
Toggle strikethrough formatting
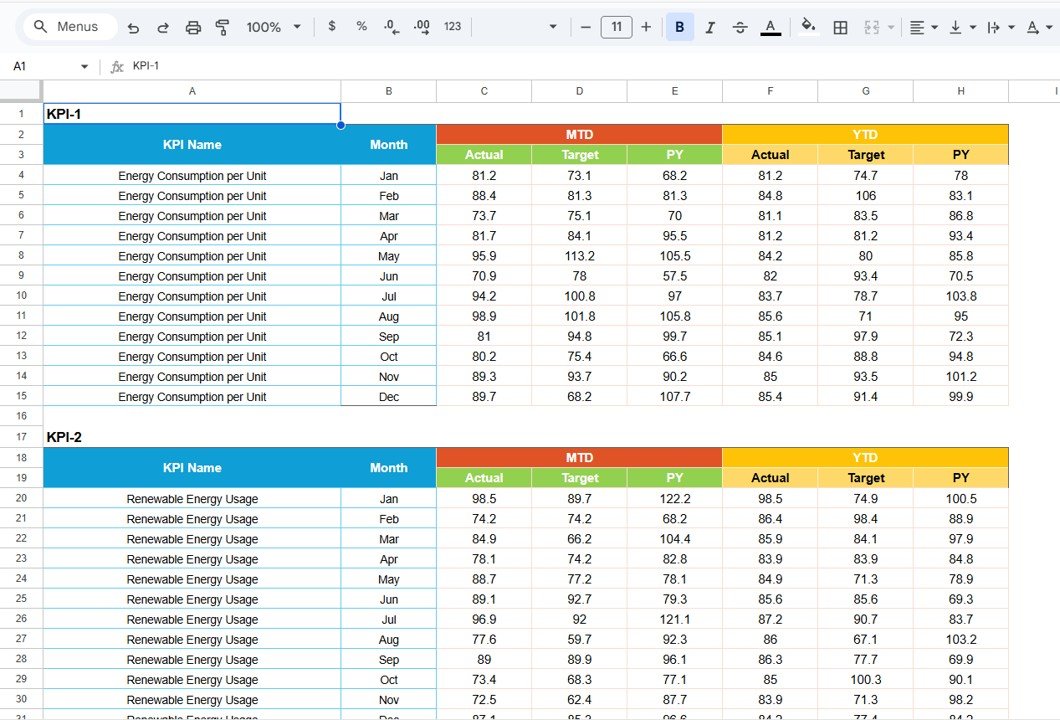pos(740,27)
